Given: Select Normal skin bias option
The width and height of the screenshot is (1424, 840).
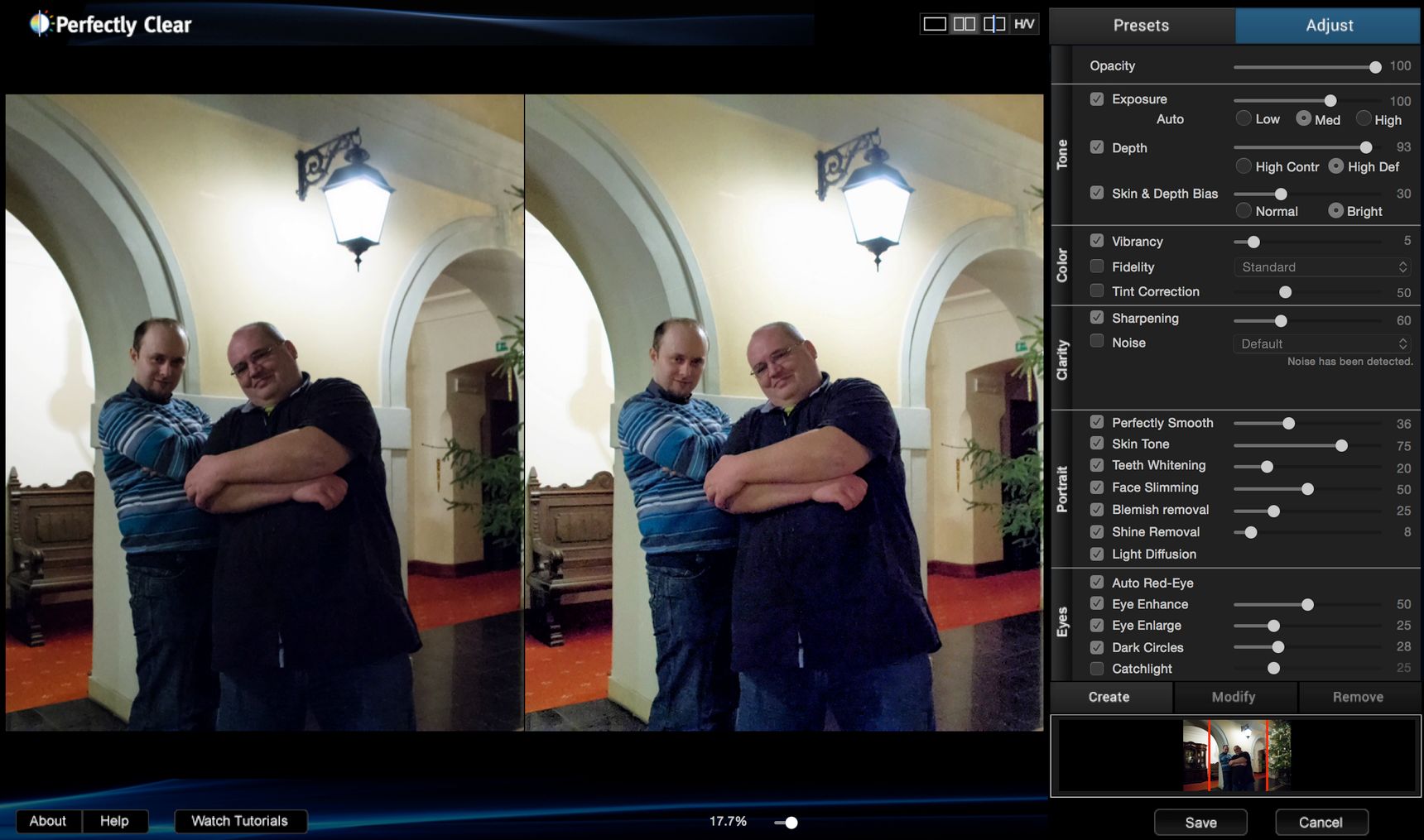Looking at the screenshot, I should coord(1244,210).
